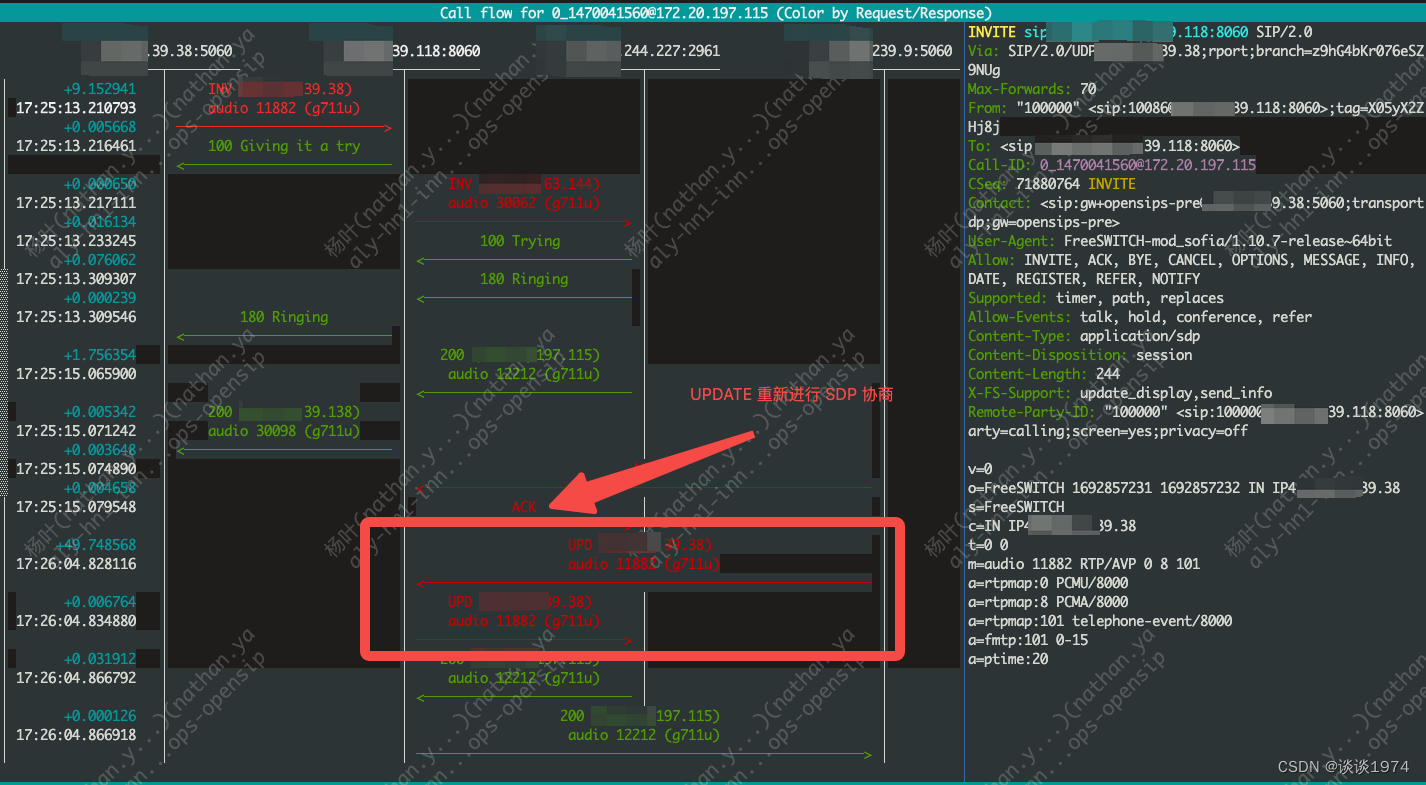Click the 'Allow-Events: talk, hold, conference, refer' line
Viewport: 1426px width, 785px height.
[x=1140, y=317]
